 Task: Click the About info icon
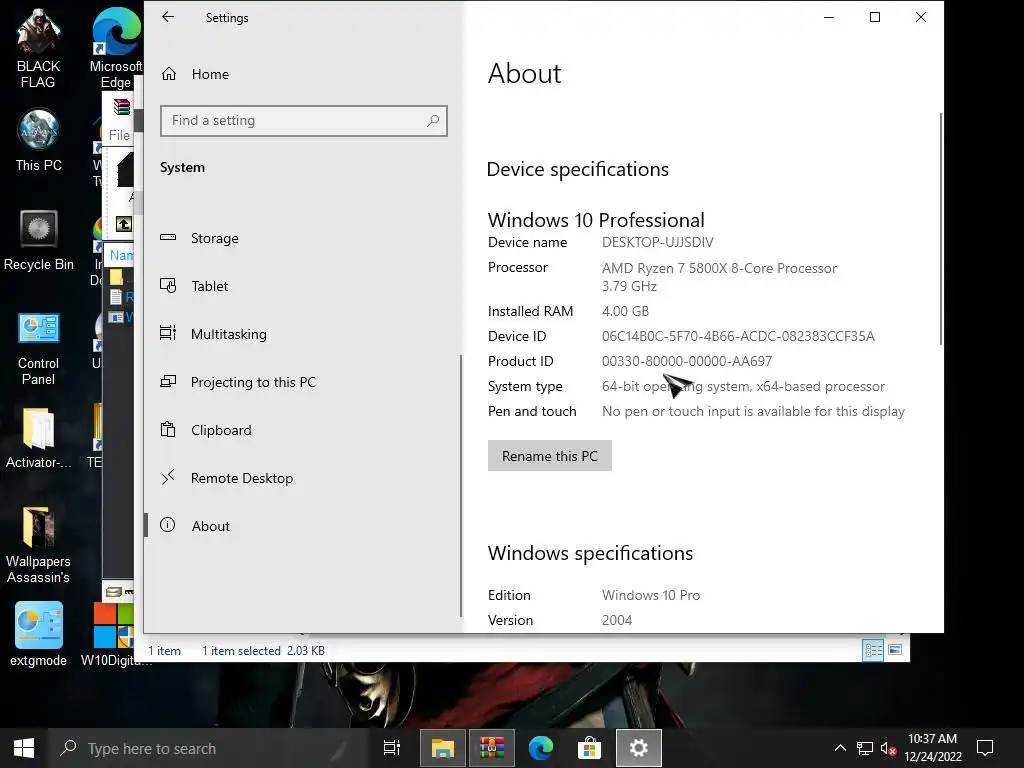click(168, 525)
